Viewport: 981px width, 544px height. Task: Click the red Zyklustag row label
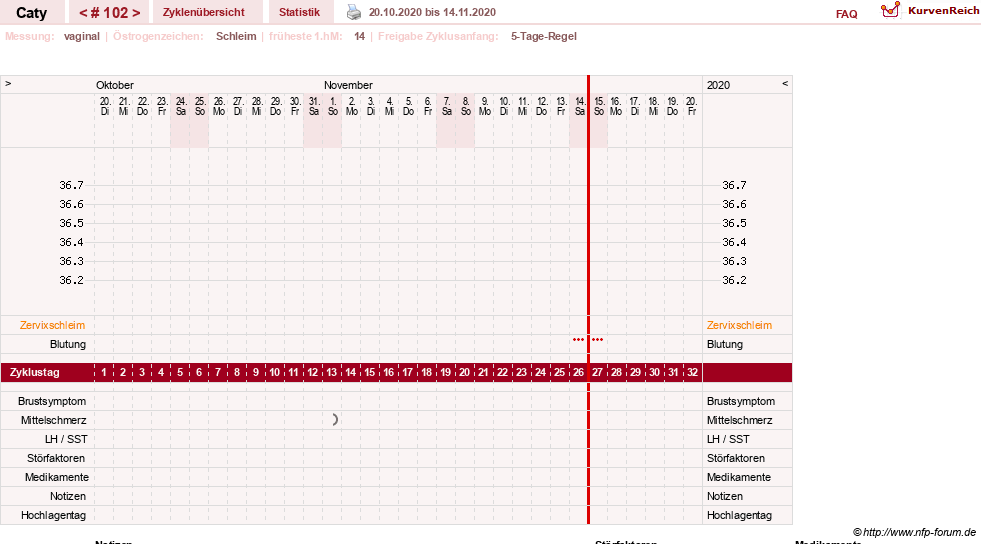tap(35, 372)
